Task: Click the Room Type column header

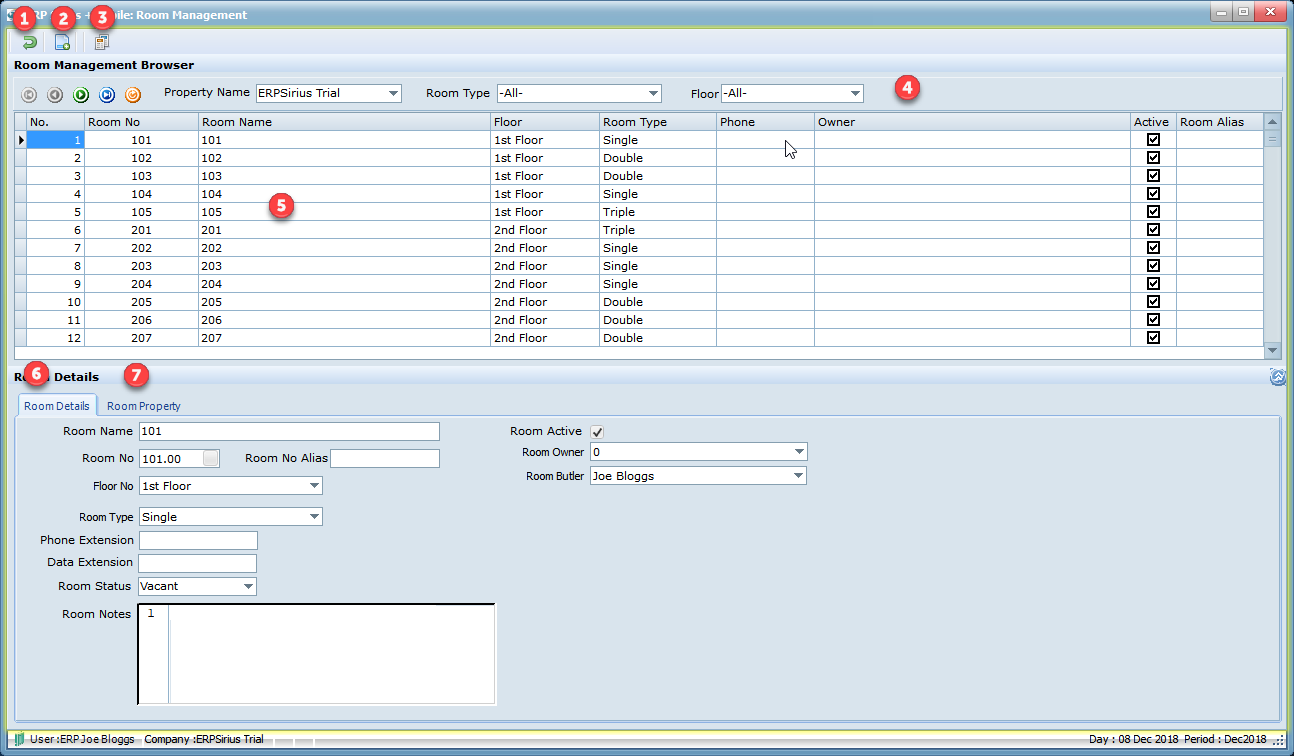Action: pos(658,122)
